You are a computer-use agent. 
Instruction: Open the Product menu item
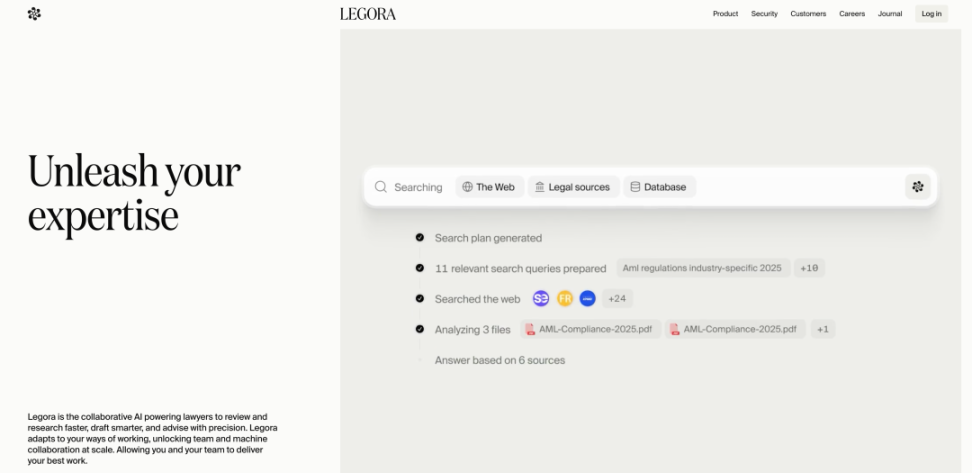(x=725, y=14)
